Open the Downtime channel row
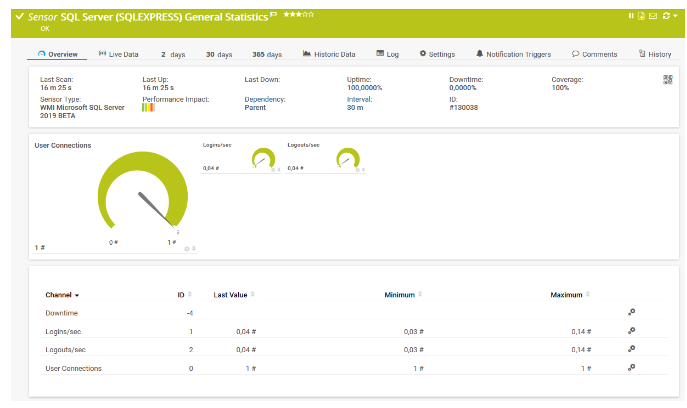Screen dimensions: 687x408 tap(354, 313)
